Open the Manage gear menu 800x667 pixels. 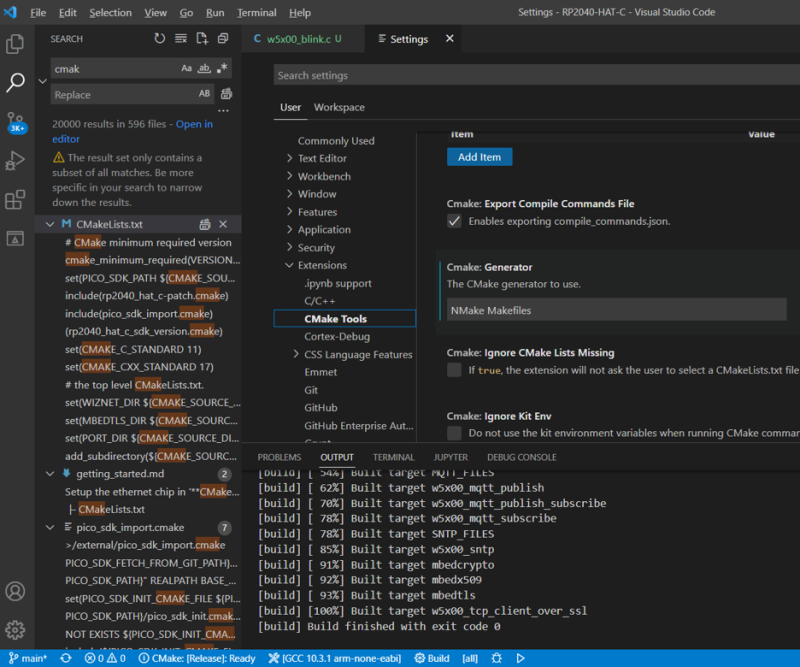(15, 630)
